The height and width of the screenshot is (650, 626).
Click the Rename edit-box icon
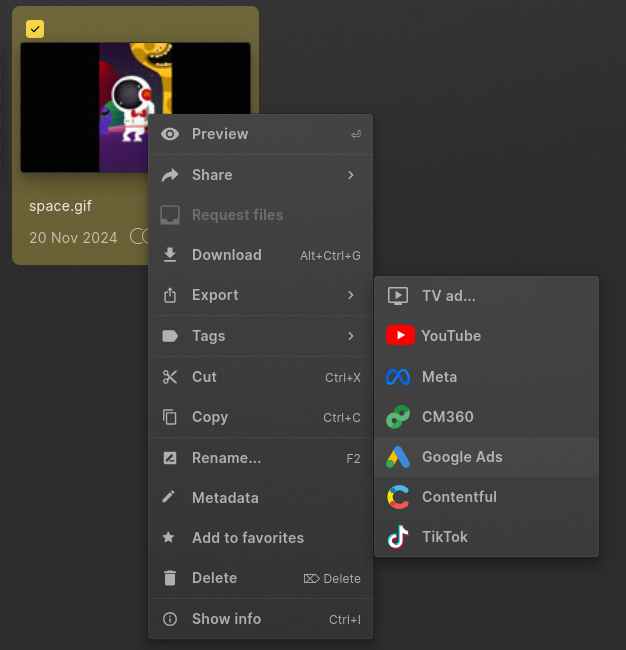pyautogui.click(x=170, y=458)
